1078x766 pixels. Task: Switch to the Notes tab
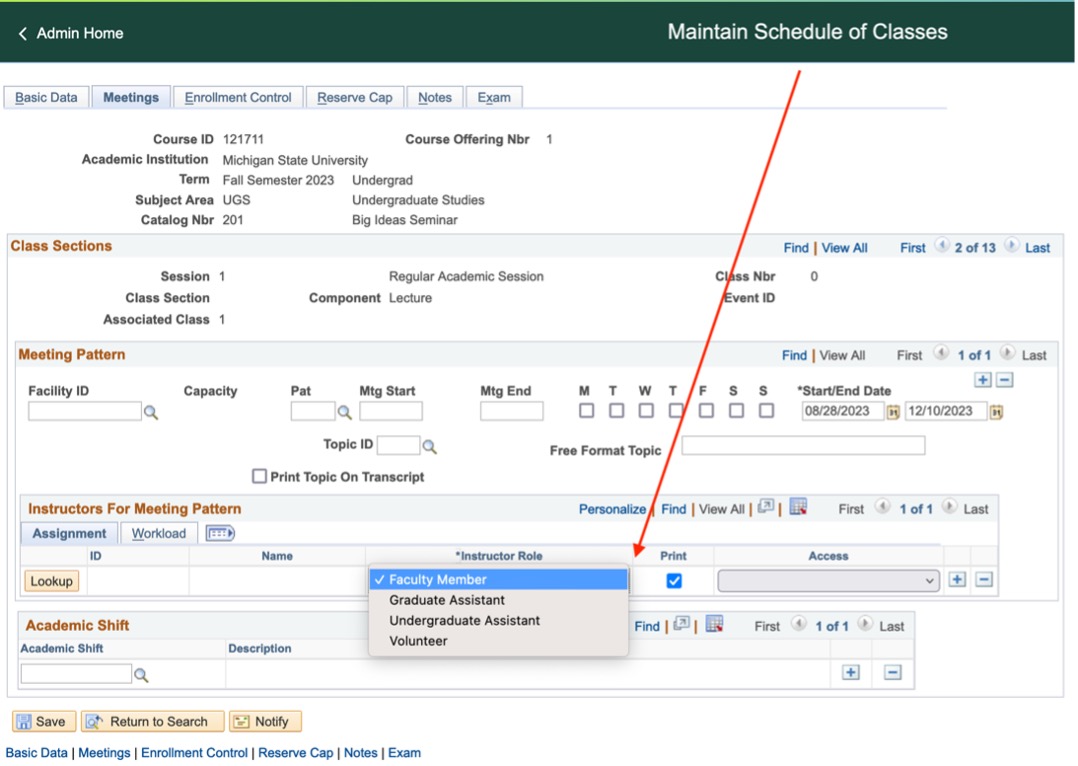(x=435, y=98)
